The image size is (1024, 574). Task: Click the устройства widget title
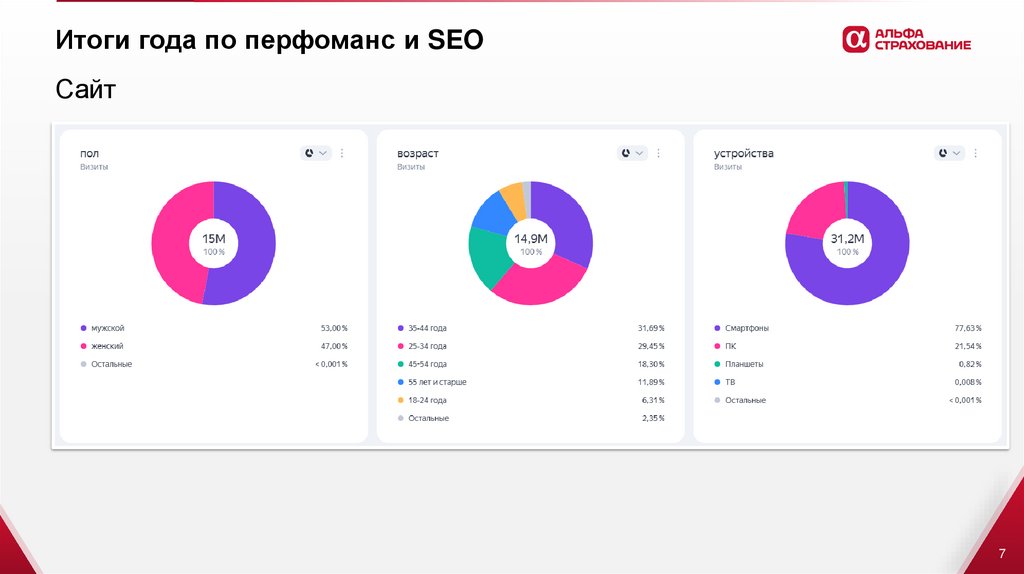click(744, 153)
